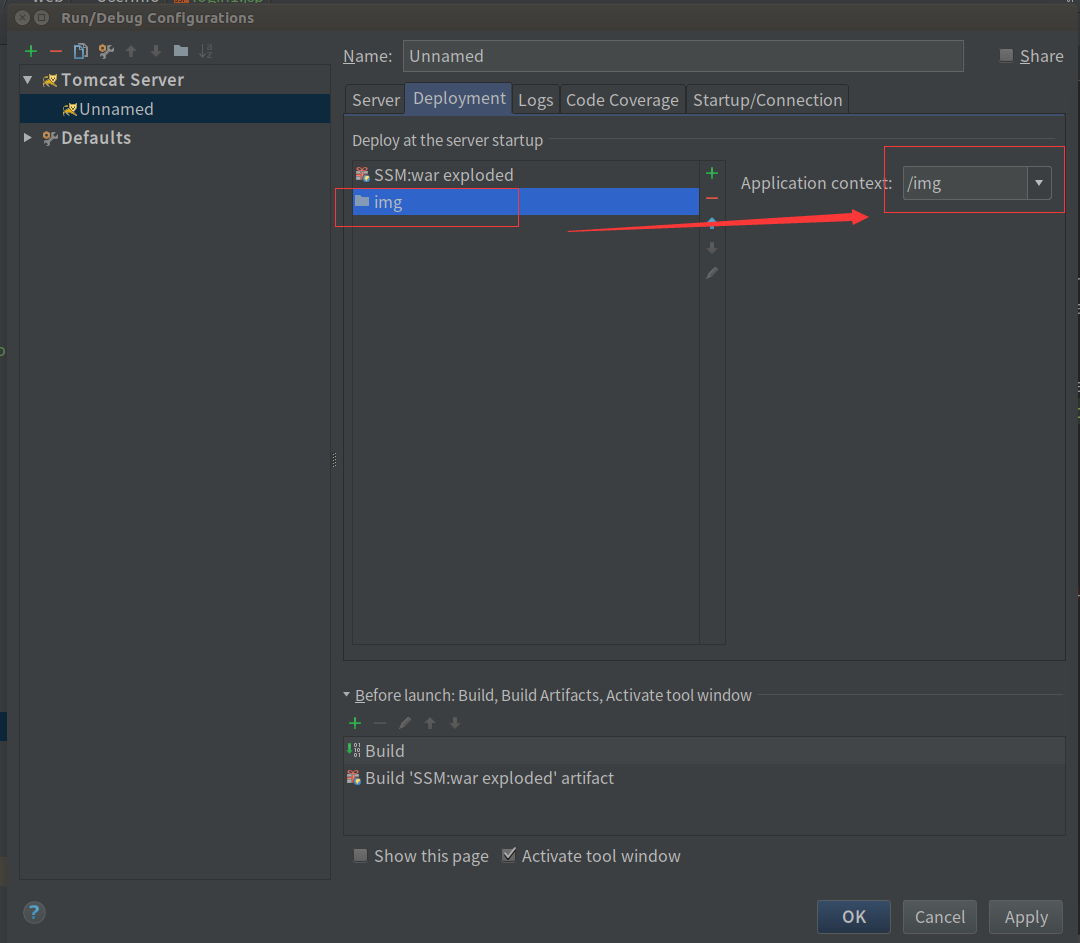
Task: Enable Show this page checkbox
Action: pyautogui.click(x=360, y=856)
